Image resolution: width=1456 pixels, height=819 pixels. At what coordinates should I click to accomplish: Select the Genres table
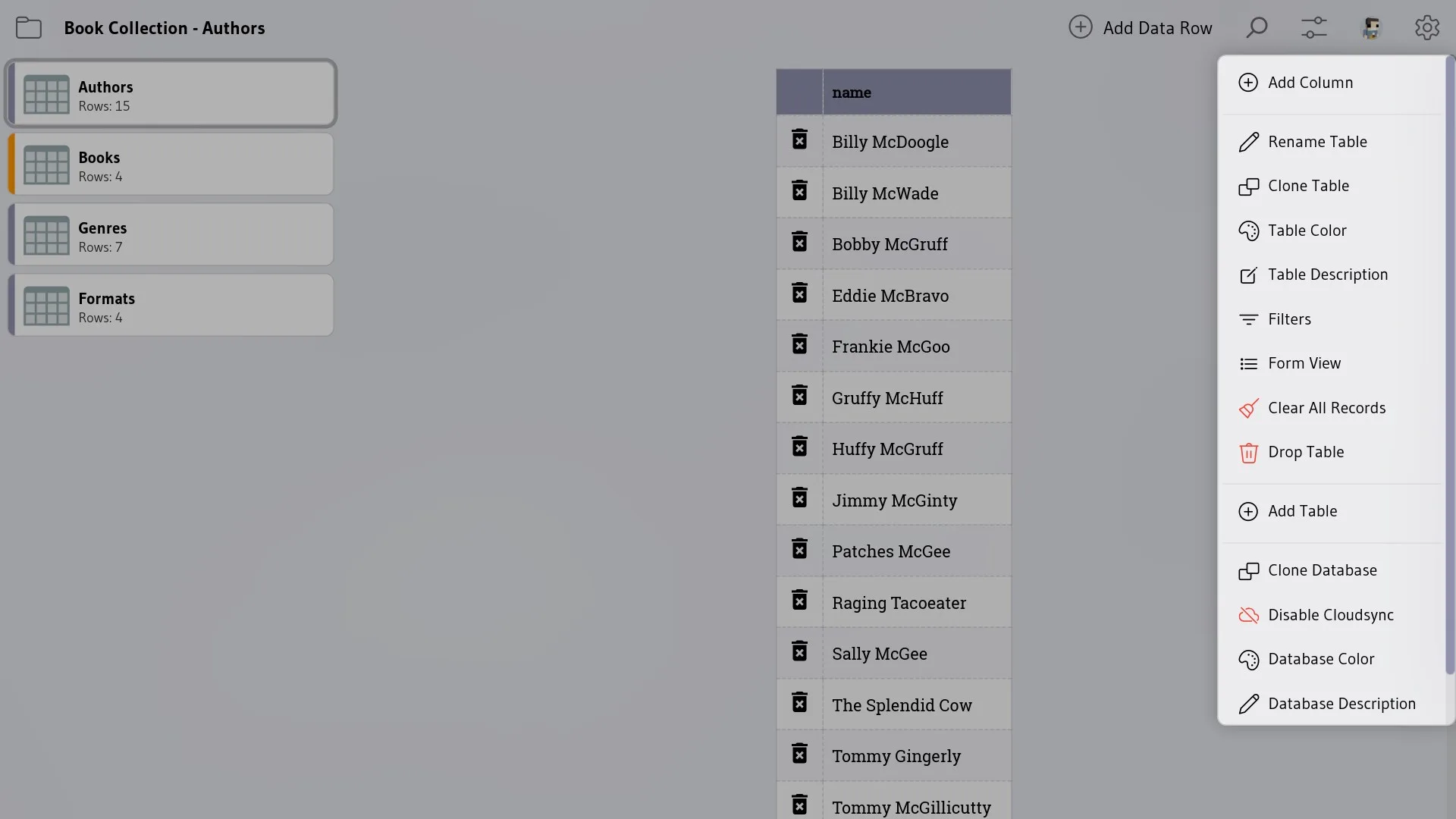[x=171, y=235]
